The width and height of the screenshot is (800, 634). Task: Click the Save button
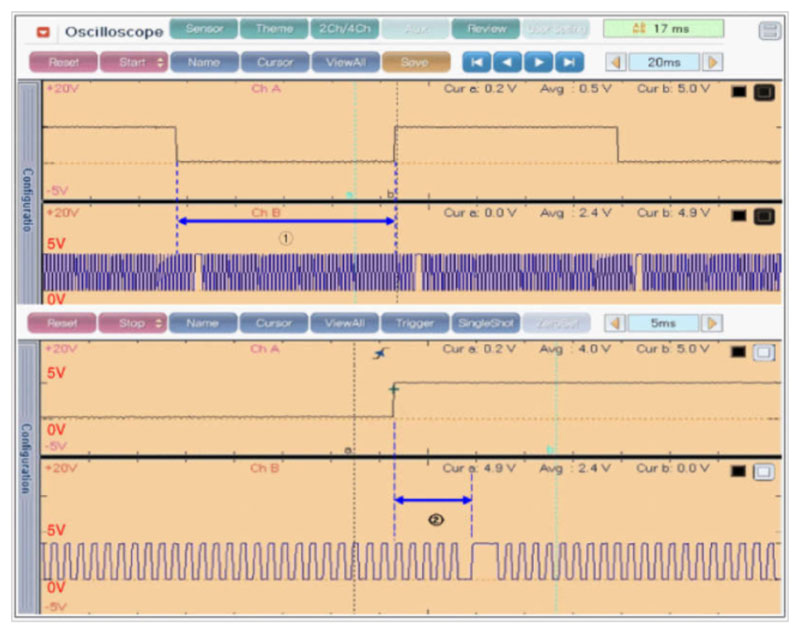click(x=415, y=62)
